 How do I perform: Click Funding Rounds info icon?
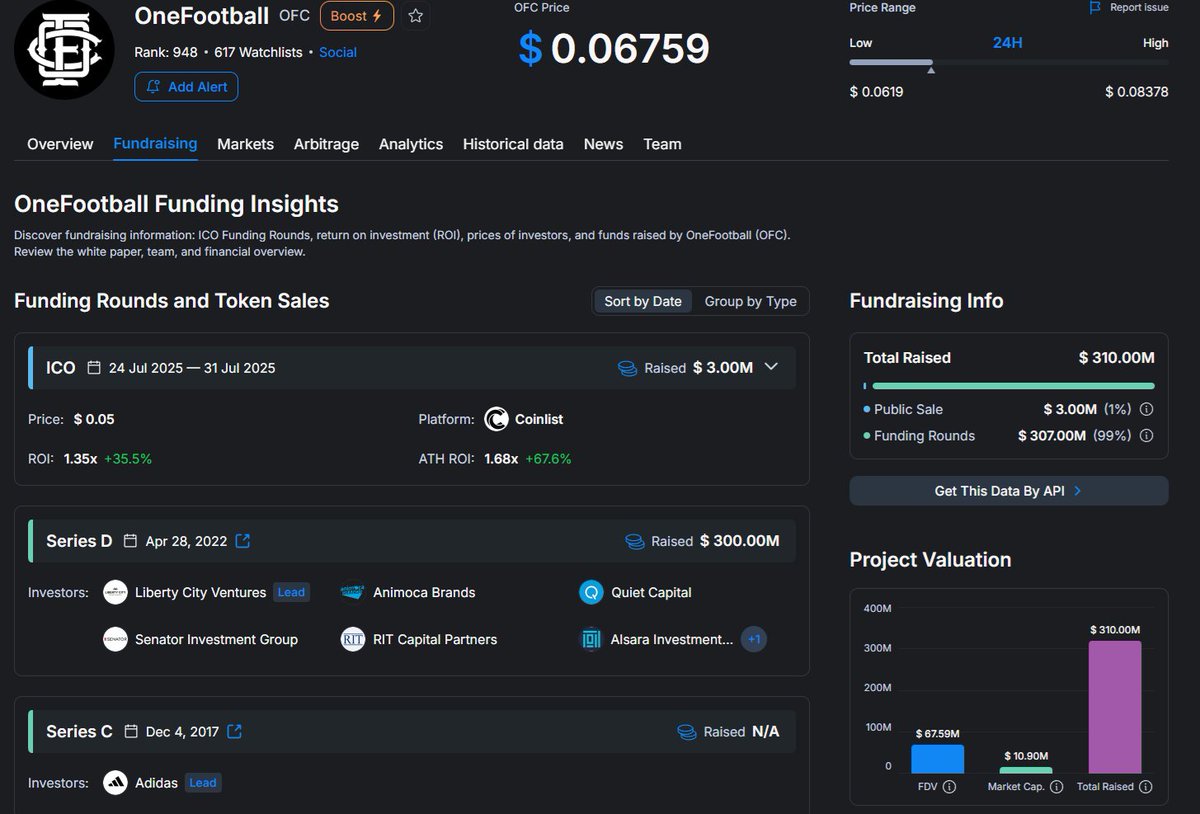coord(1147,436)
